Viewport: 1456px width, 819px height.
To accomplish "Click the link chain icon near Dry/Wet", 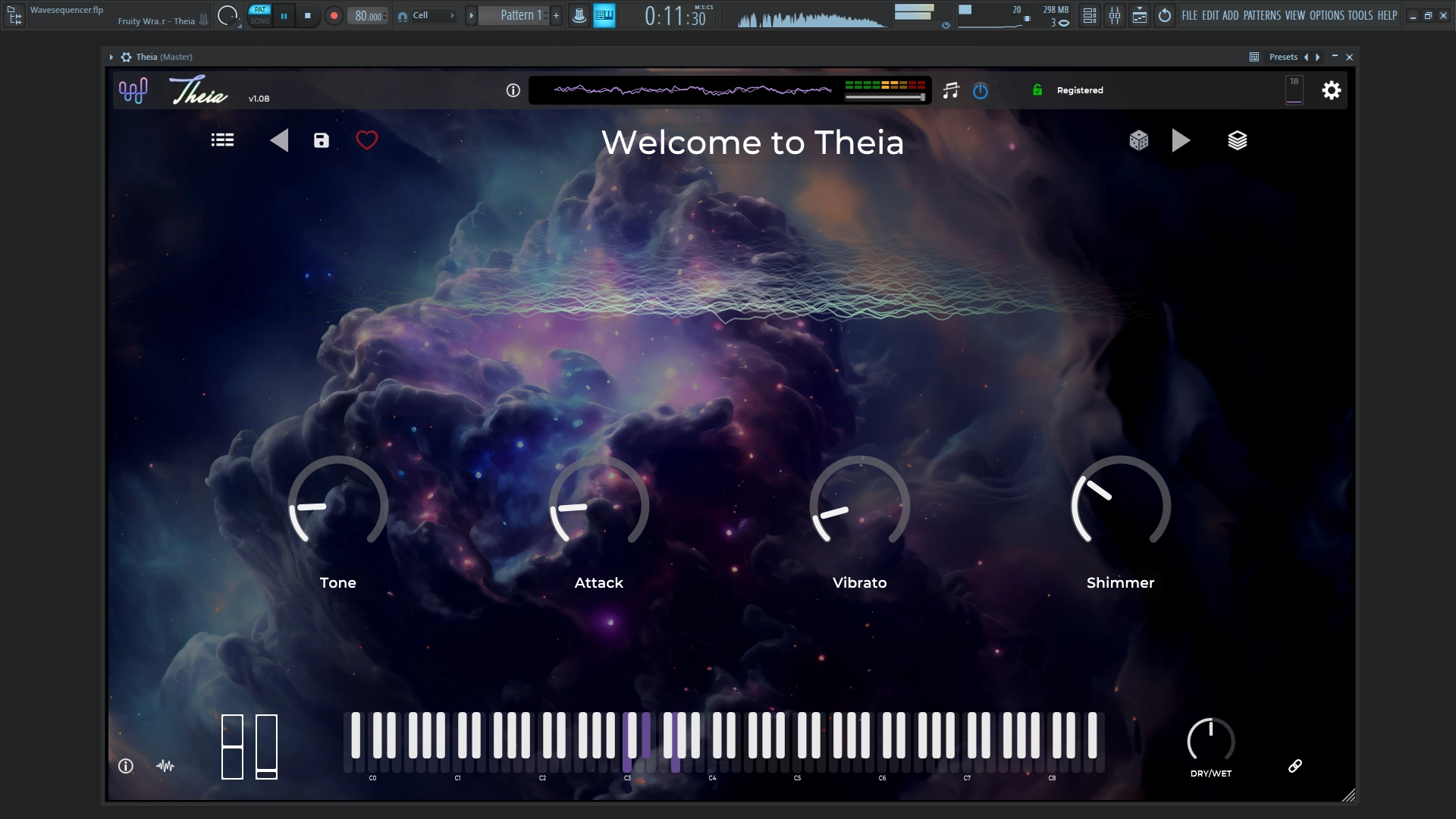I will coord(1295,766).
